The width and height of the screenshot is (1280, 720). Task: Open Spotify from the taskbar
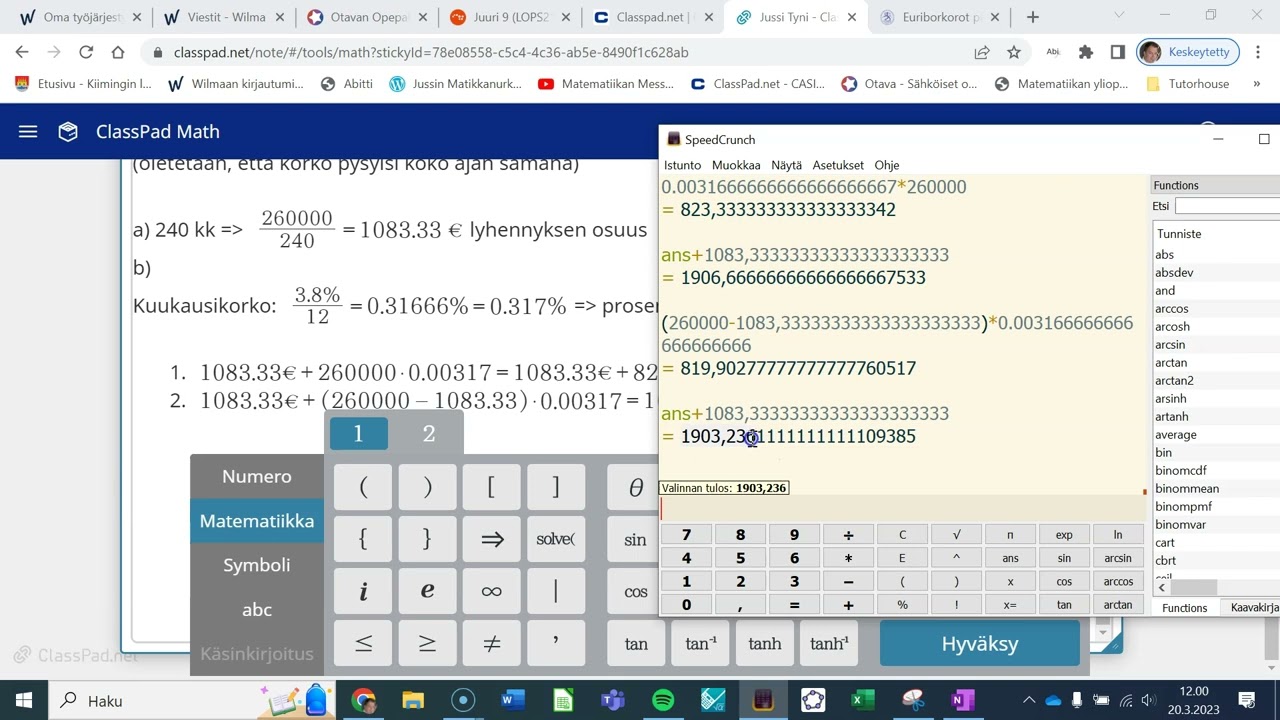(663, 700)
